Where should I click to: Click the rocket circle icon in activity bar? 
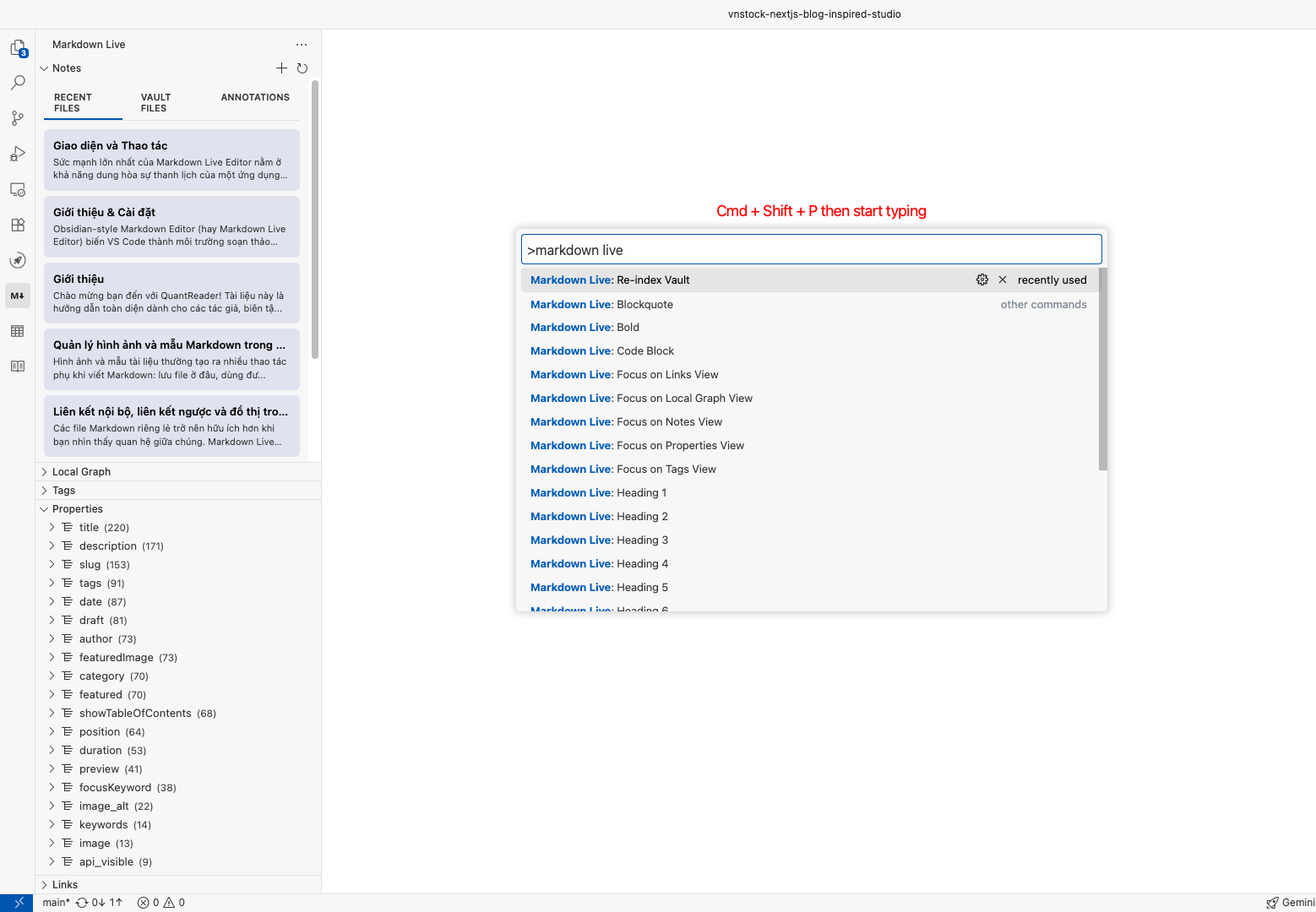coord(18,260)
